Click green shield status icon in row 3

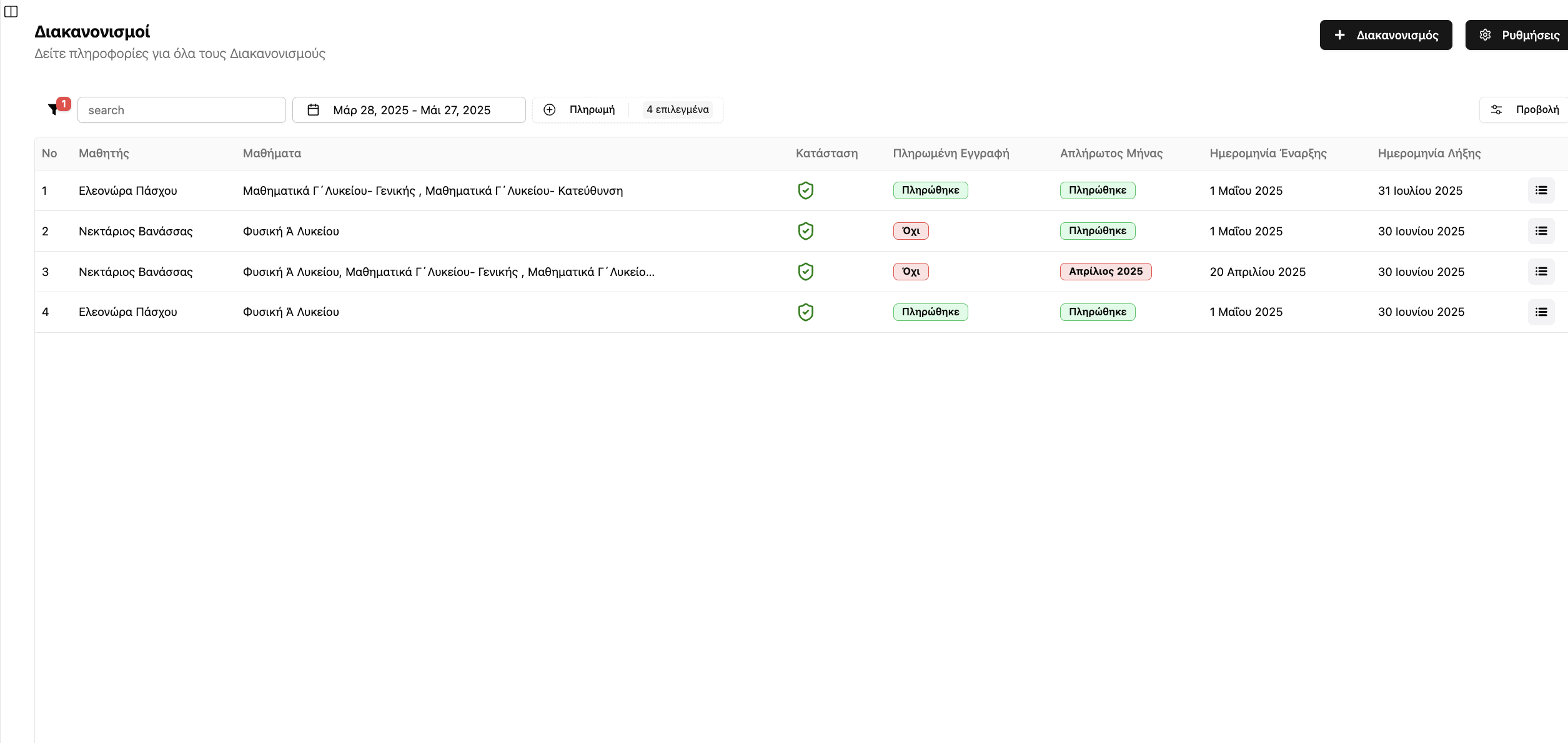tap(805, 272)
